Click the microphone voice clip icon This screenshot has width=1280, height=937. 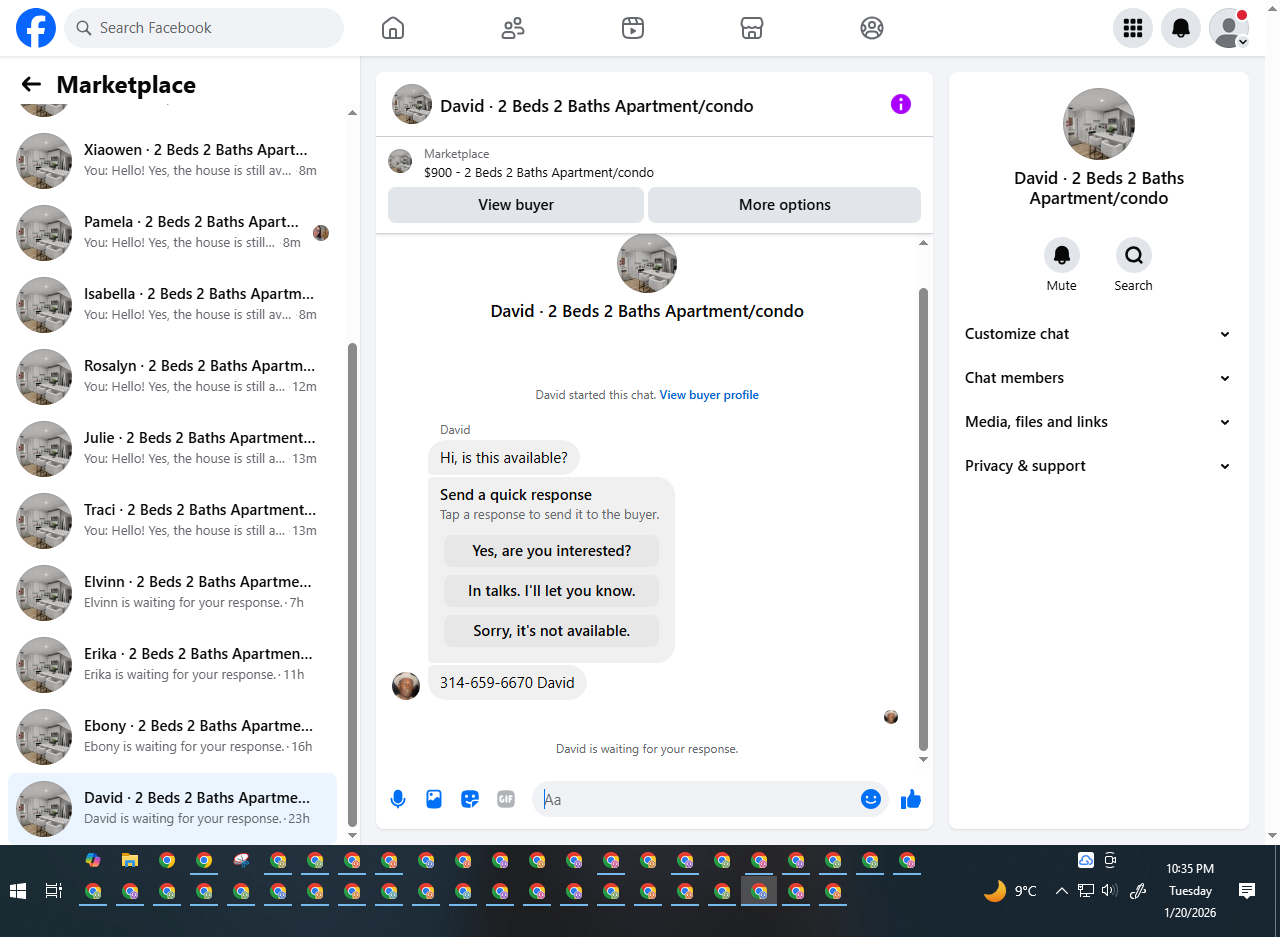[x=398, y=799]
